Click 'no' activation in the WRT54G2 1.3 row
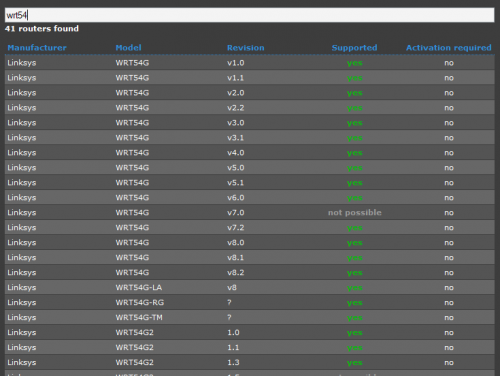The width and height of the screenshot is (500, 376). click(449, 363)
